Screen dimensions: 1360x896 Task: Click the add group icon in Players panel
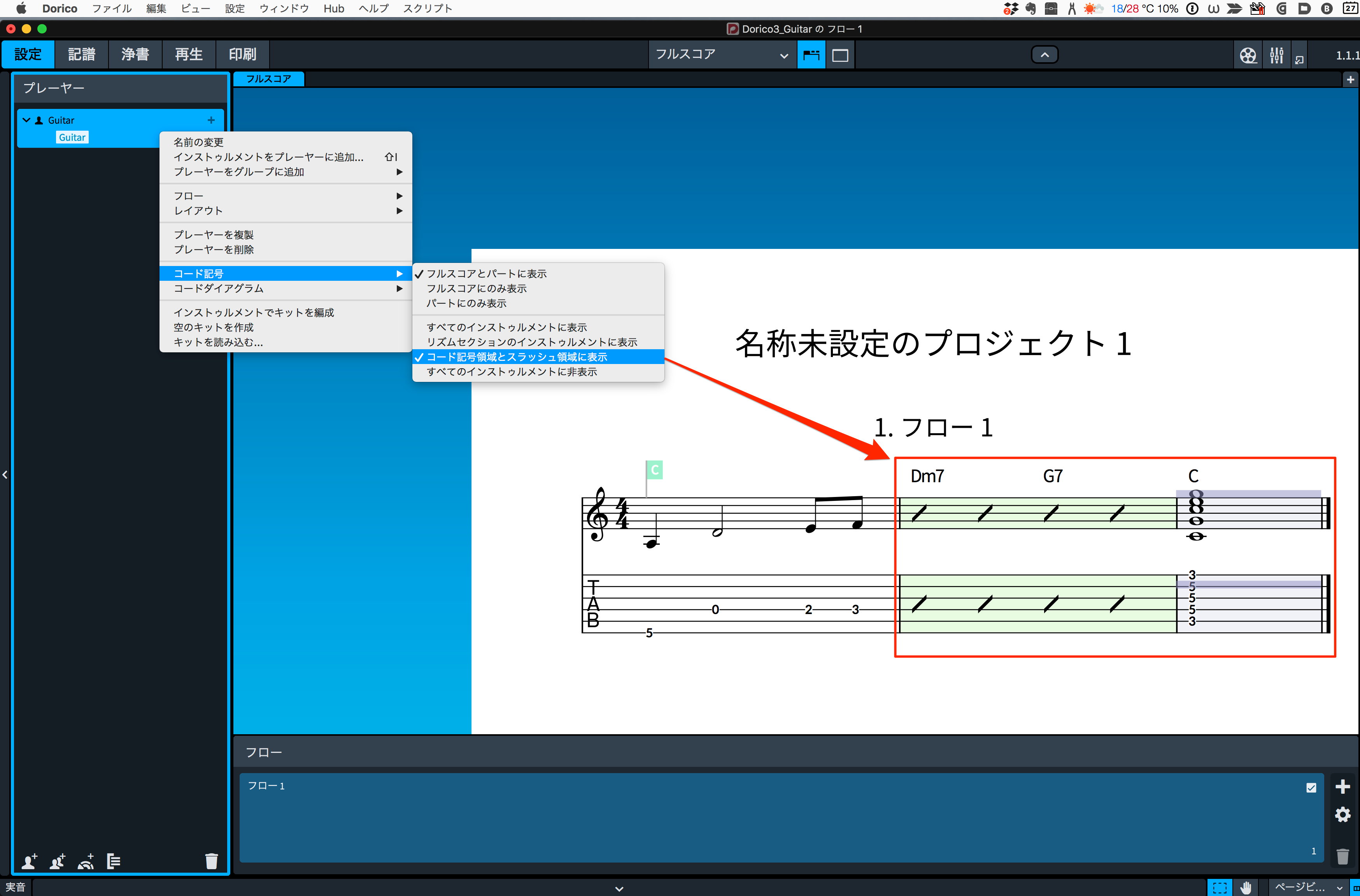coord(113,861)
